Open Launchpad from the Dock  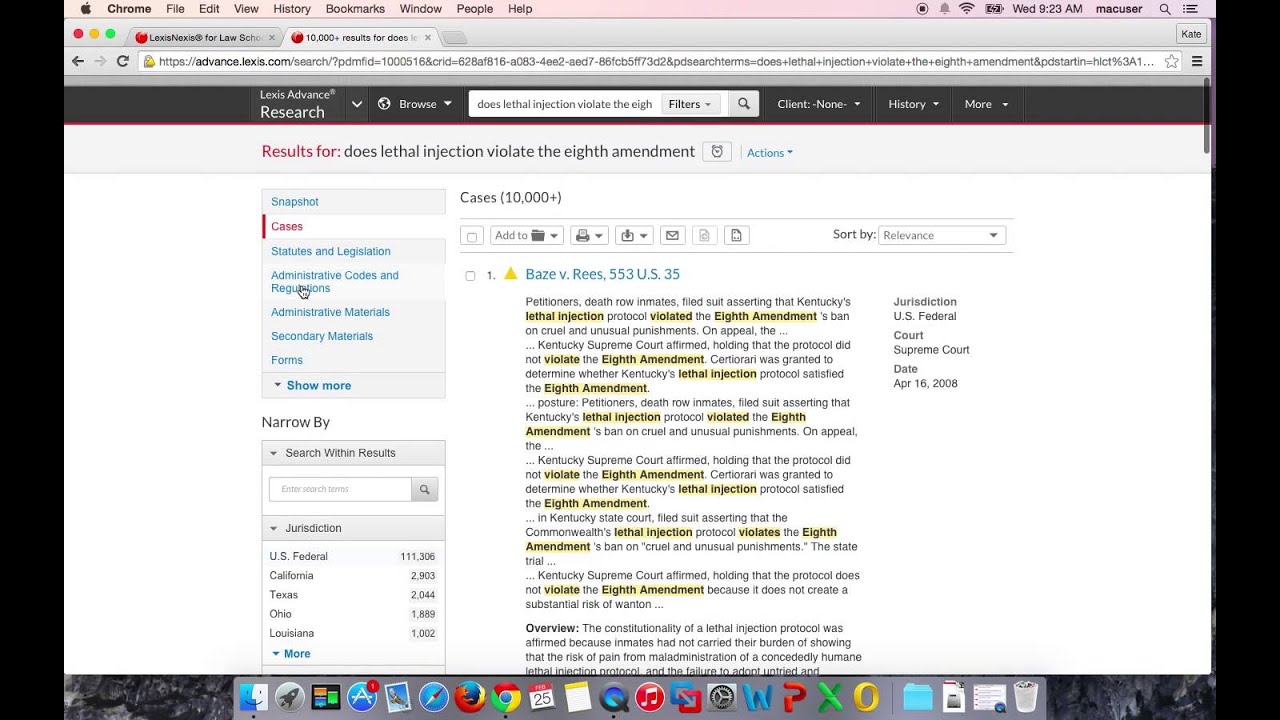[x=290, y=697]
